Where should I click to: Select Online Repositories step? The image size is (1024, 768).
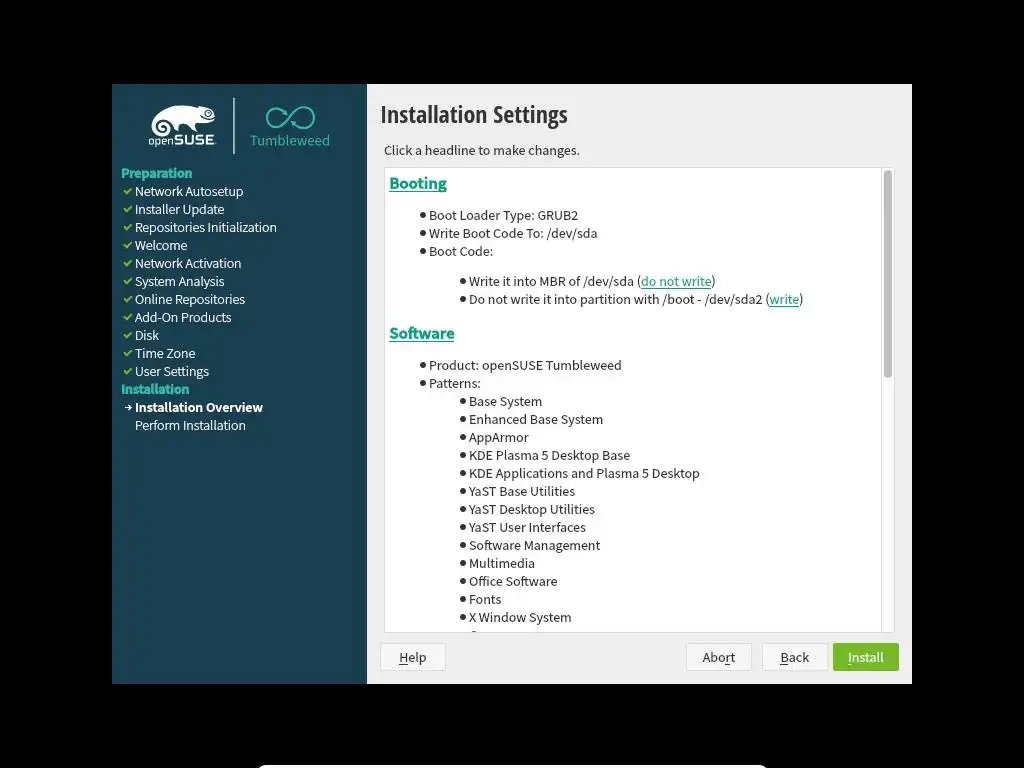[x=190, y=299]
